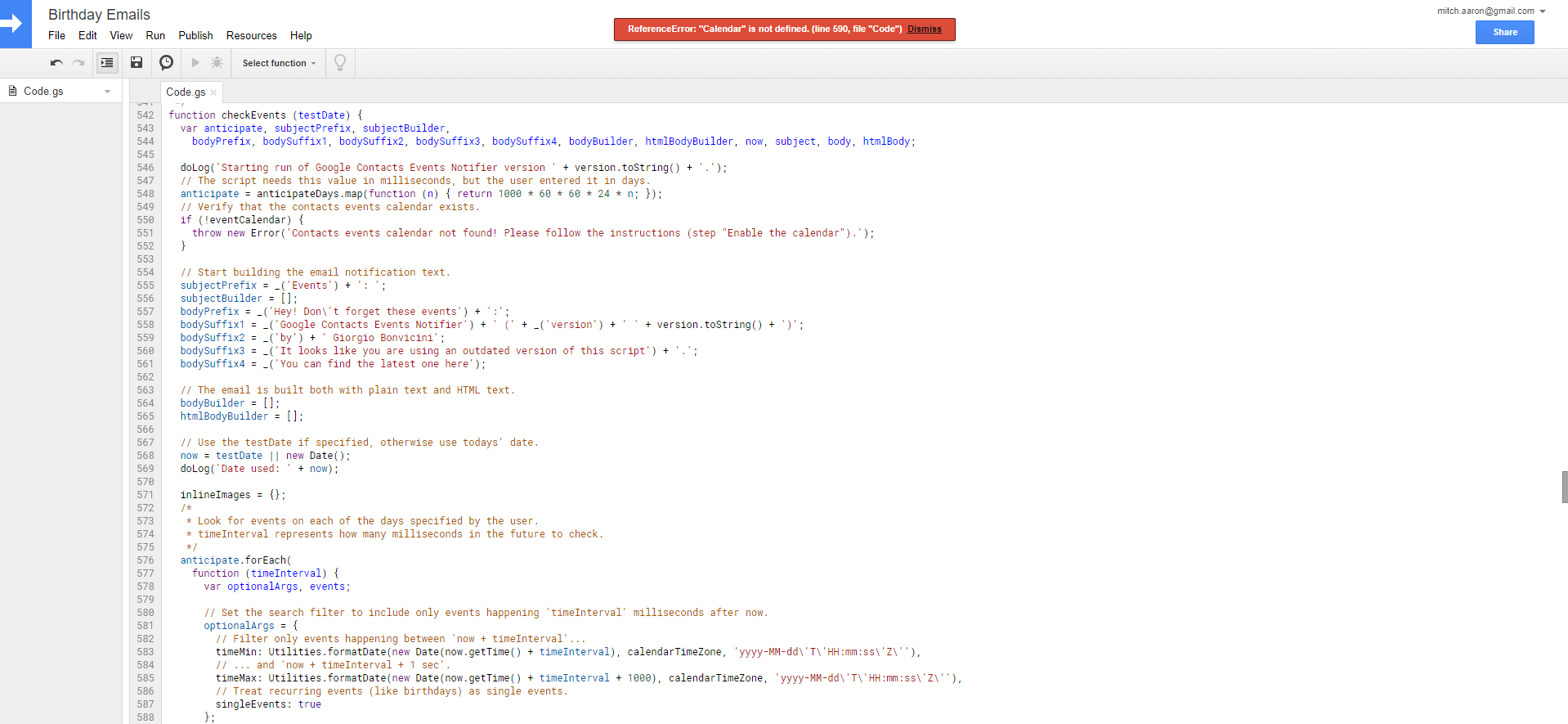The height and width of the screenshot is (724, 1568).
Task: Open the Select function dropdown
Action: (x=279, y=63)
